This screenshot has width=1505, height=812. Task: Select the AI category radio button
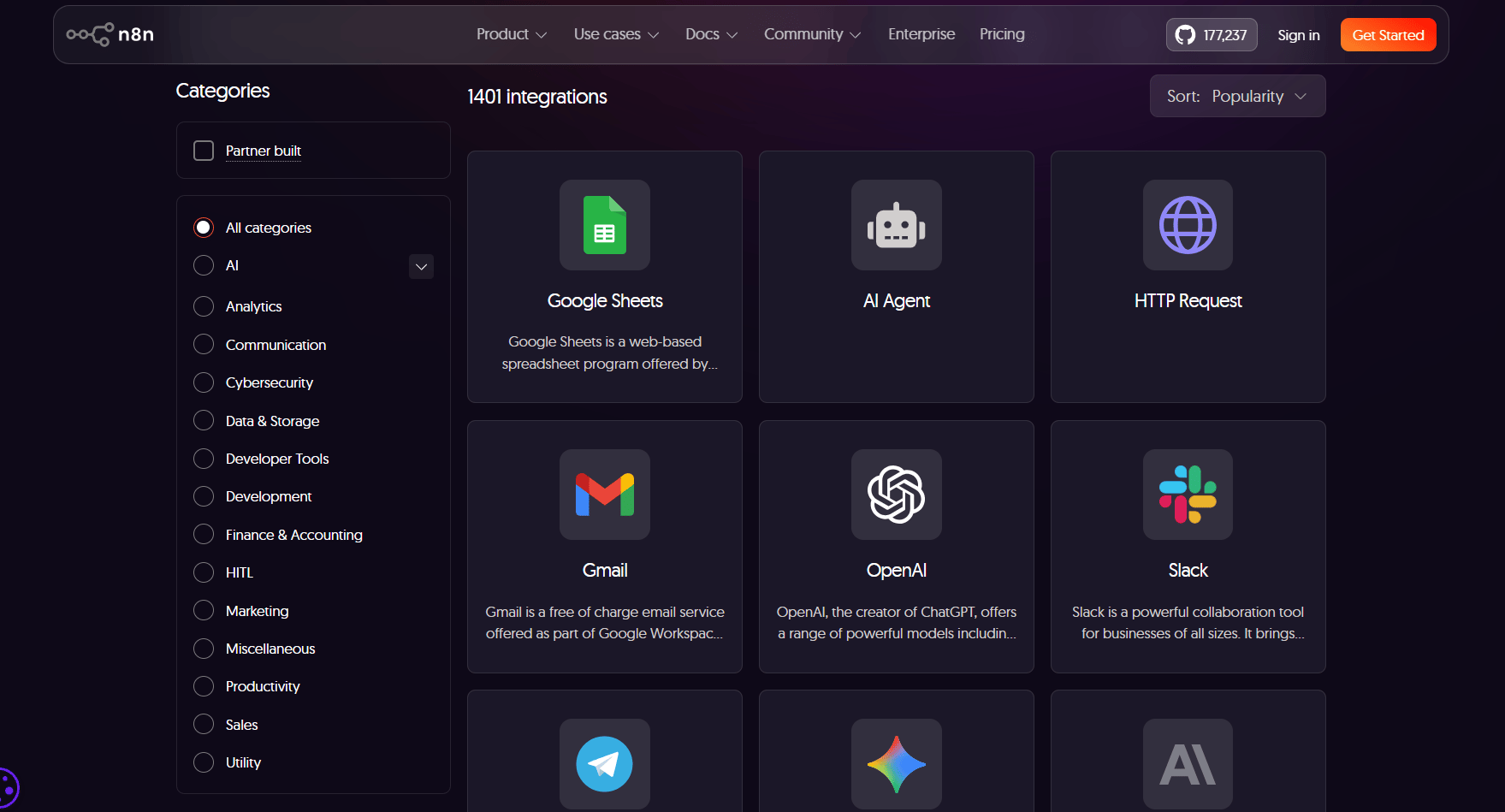coord(204,265)
